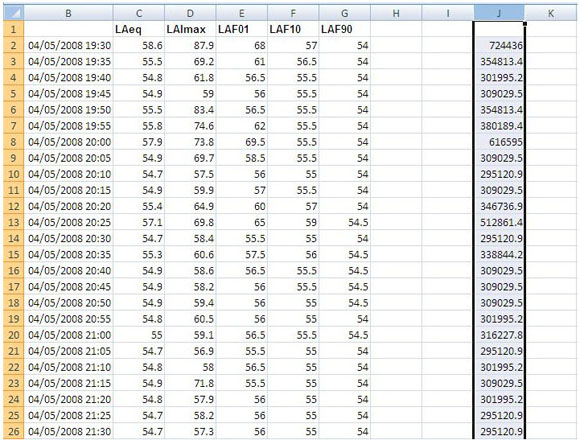Viewport: 580px width, 440px height.
Task: Click the 04/05/2008 21:30 timestamp cell
Action: pos(68,431)
